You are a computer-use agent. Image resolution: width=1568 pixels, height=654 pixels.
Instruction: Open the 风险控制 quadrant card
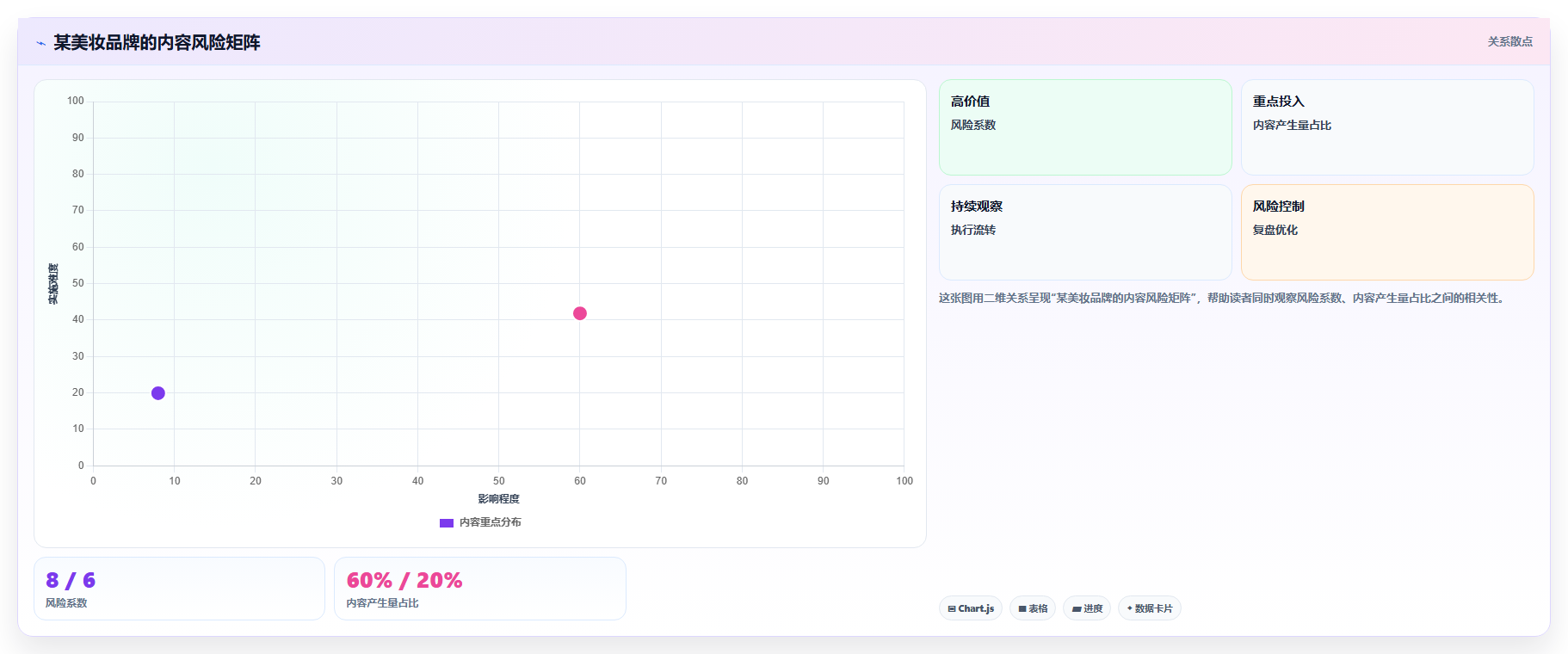[1387, 232]
